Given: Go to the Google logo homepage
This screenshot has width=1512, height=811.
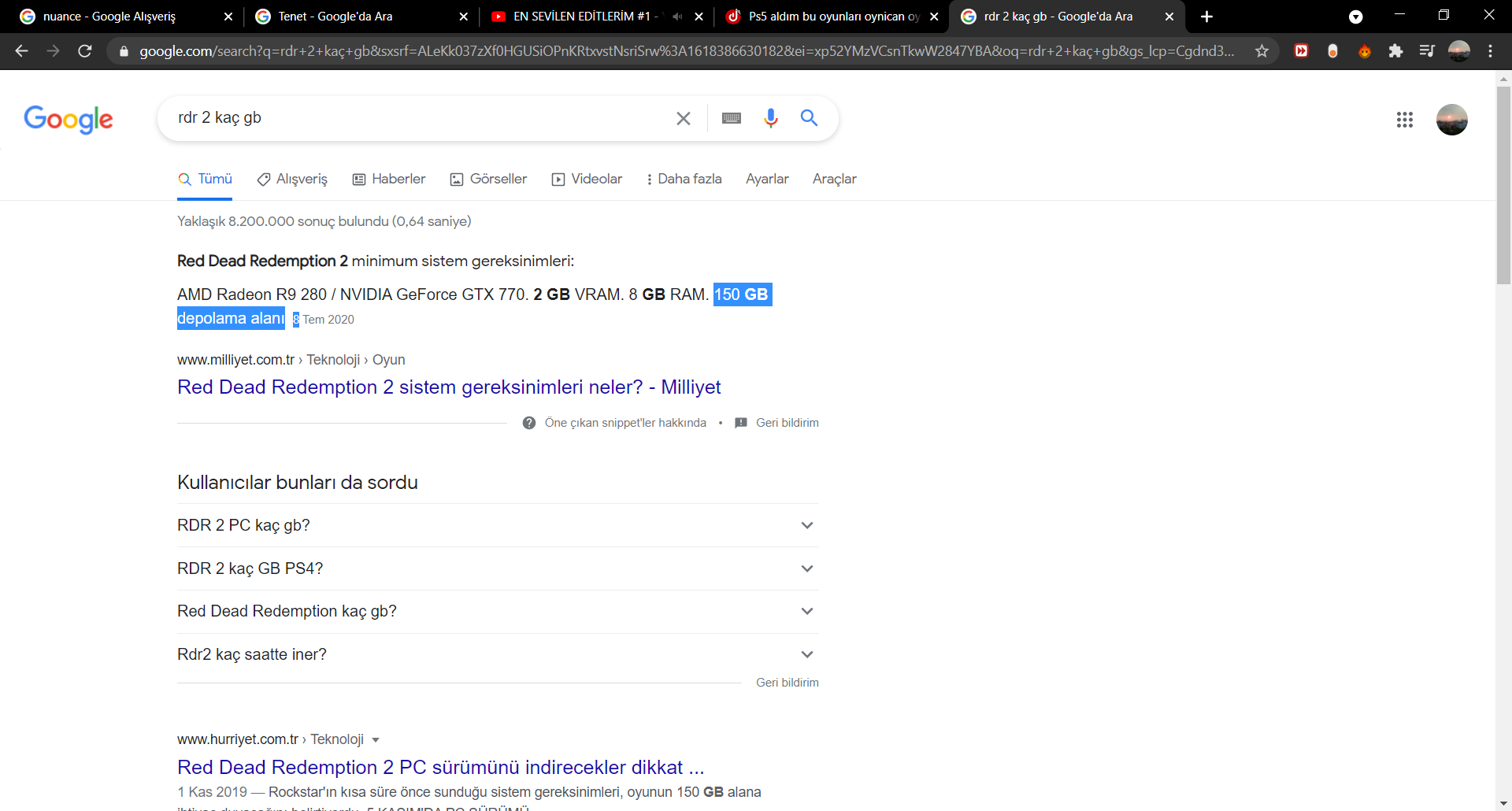Looking at the screenshot, I should 69,120.
